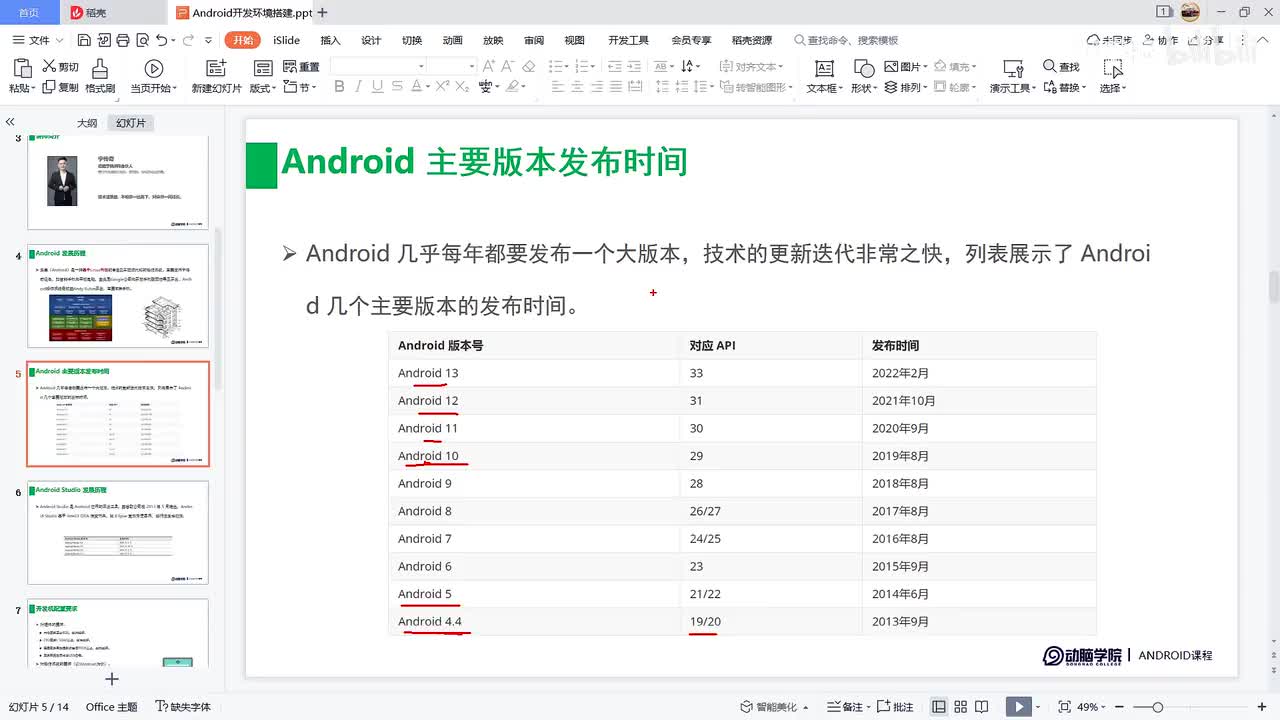Select slide 6 thumbnail Android Studio 发展历程

[x=118, y=532]
